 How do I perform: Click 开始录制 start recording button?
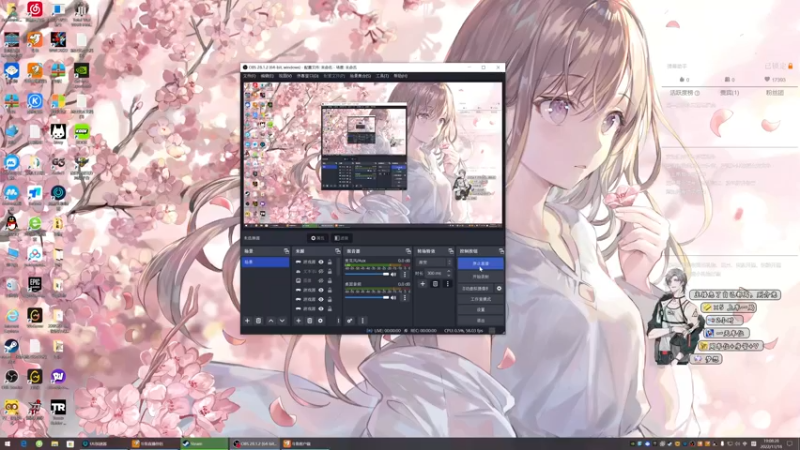pos(481,277)
